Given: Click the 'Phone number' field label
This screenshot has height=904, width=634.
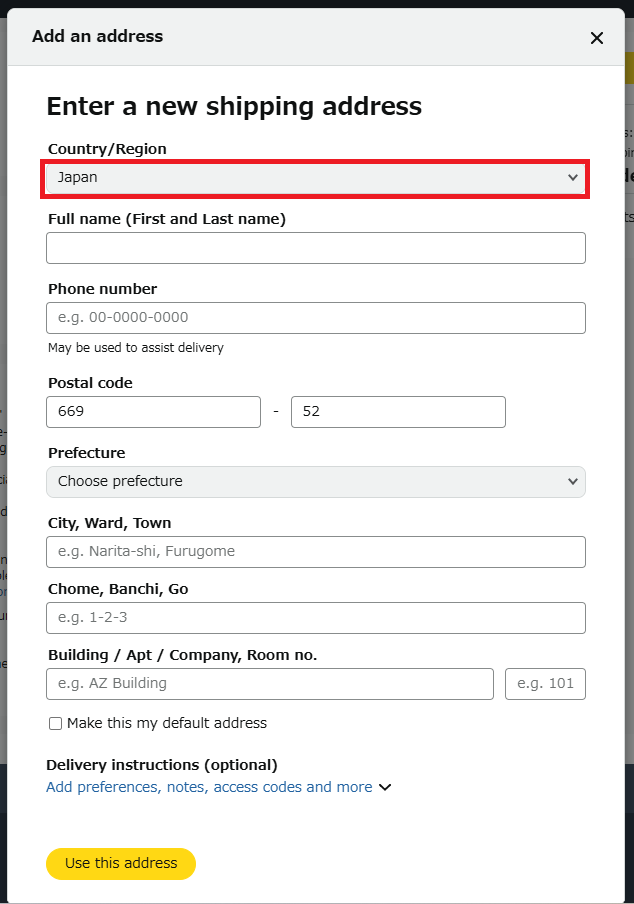Looking at the screenshot, I should 102,289.
